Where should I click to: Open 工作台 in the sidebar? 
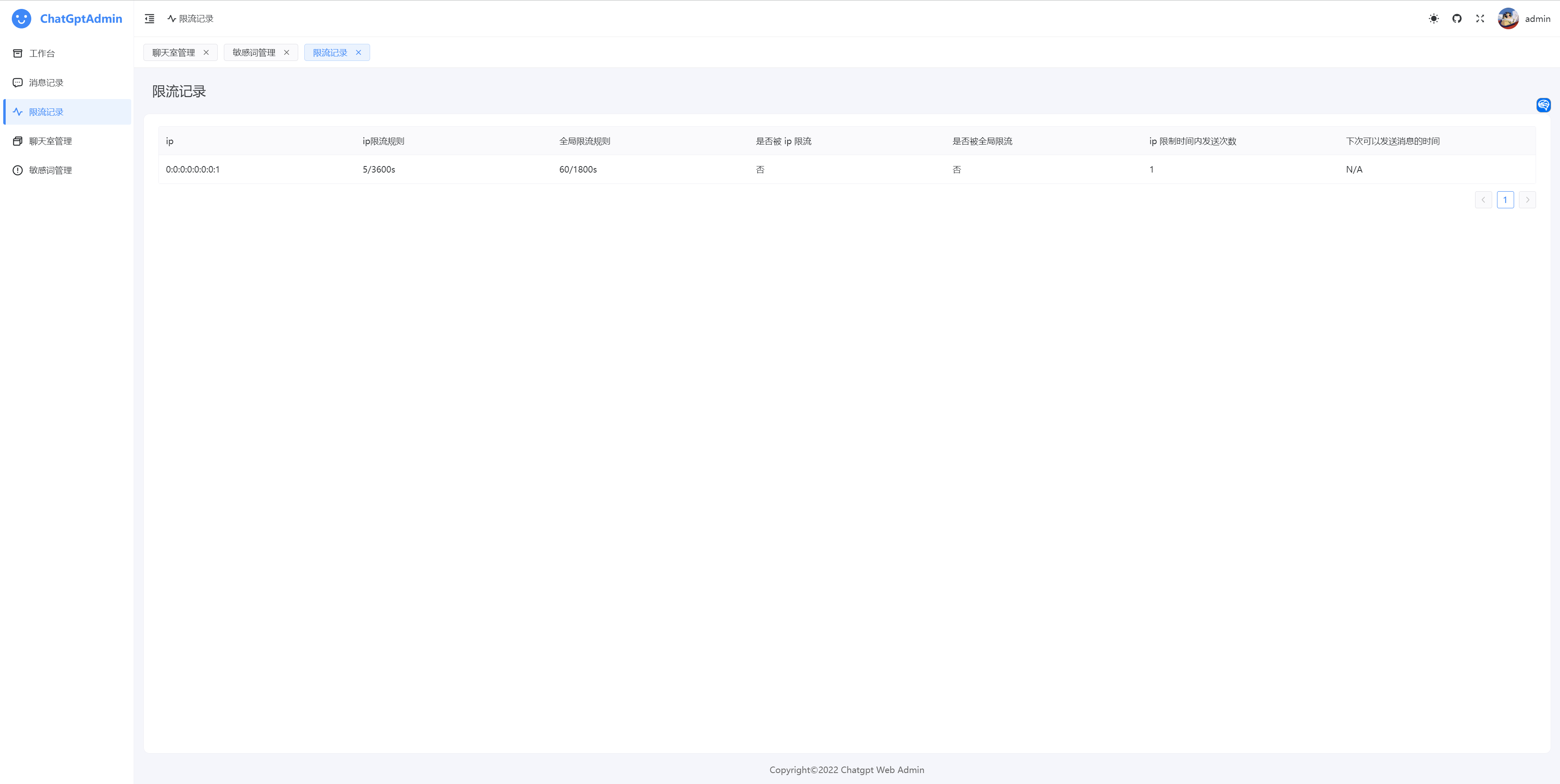(42, 53)
